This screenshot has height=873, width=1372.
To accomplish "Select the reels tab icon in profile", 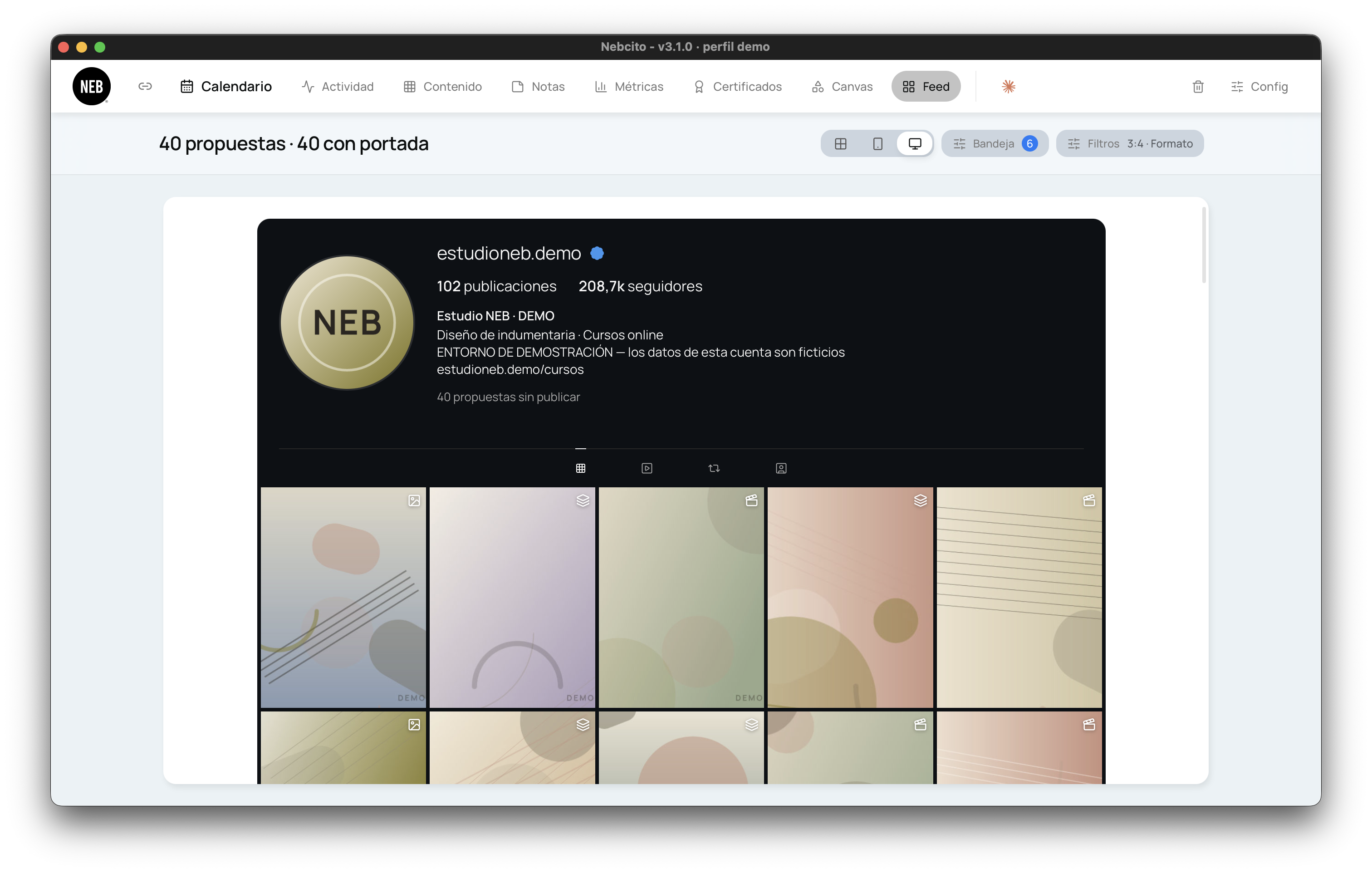I will tap(647, 468).
